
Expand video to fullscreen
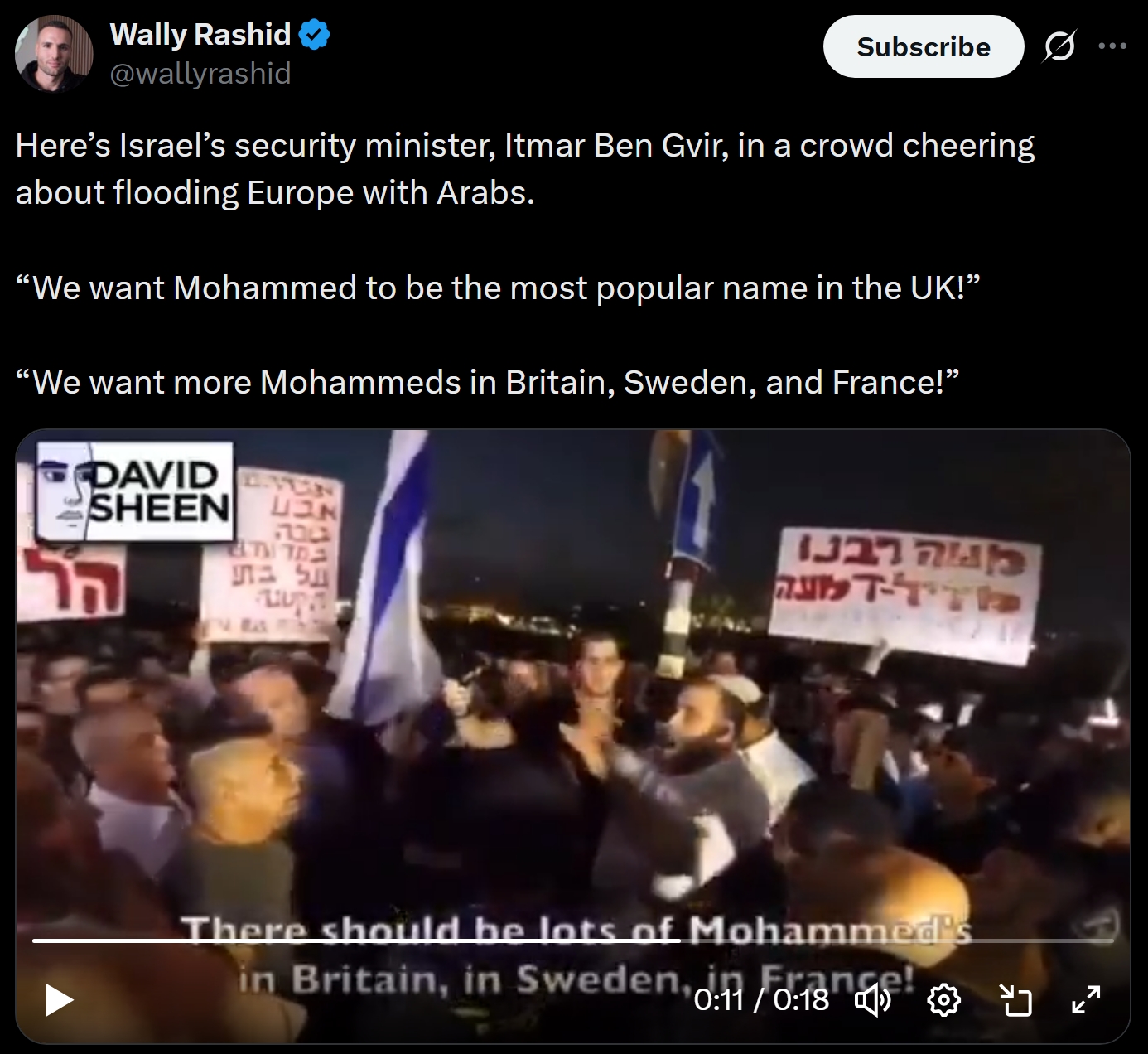coord(1086,1001)
